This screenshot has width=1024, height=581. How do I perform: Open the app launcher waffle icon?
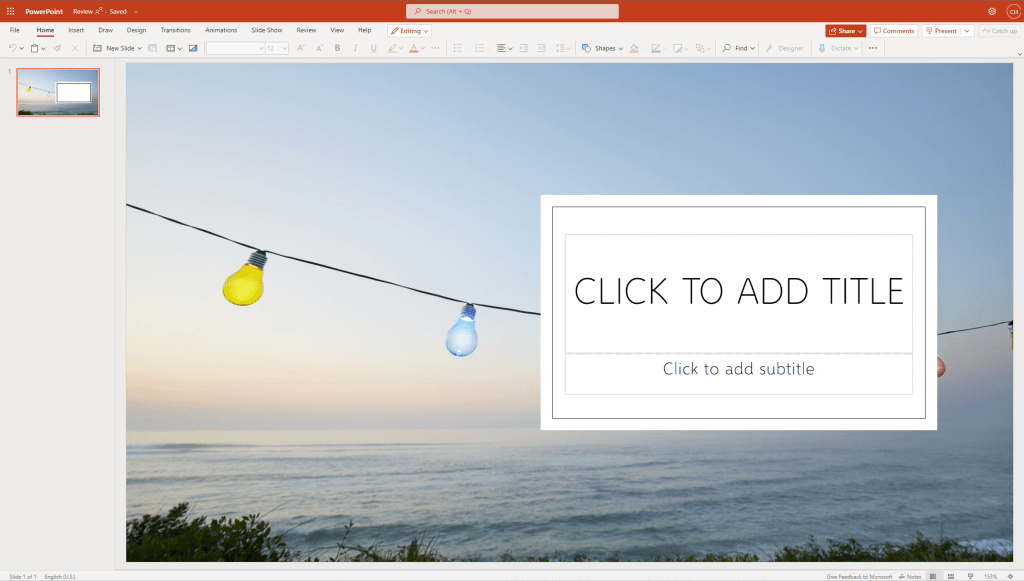[x=11, y=11]
